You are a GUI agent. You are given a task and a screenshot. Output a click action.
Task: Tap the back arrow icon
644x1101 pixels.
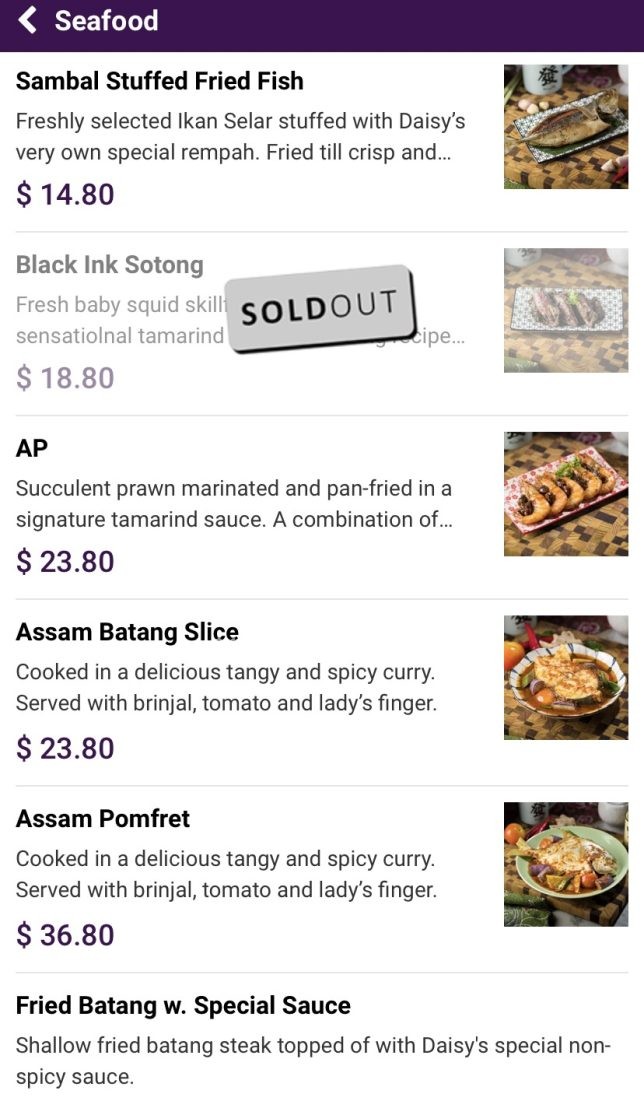(x=28, y=20)
